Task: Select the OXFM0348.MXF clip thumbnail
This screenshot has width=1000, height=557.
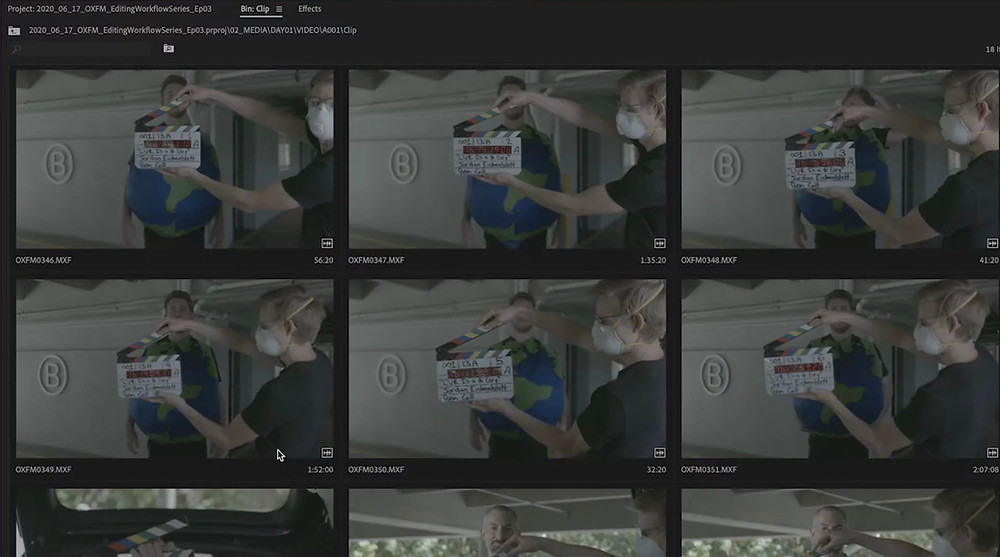Action: coord(840,159)
